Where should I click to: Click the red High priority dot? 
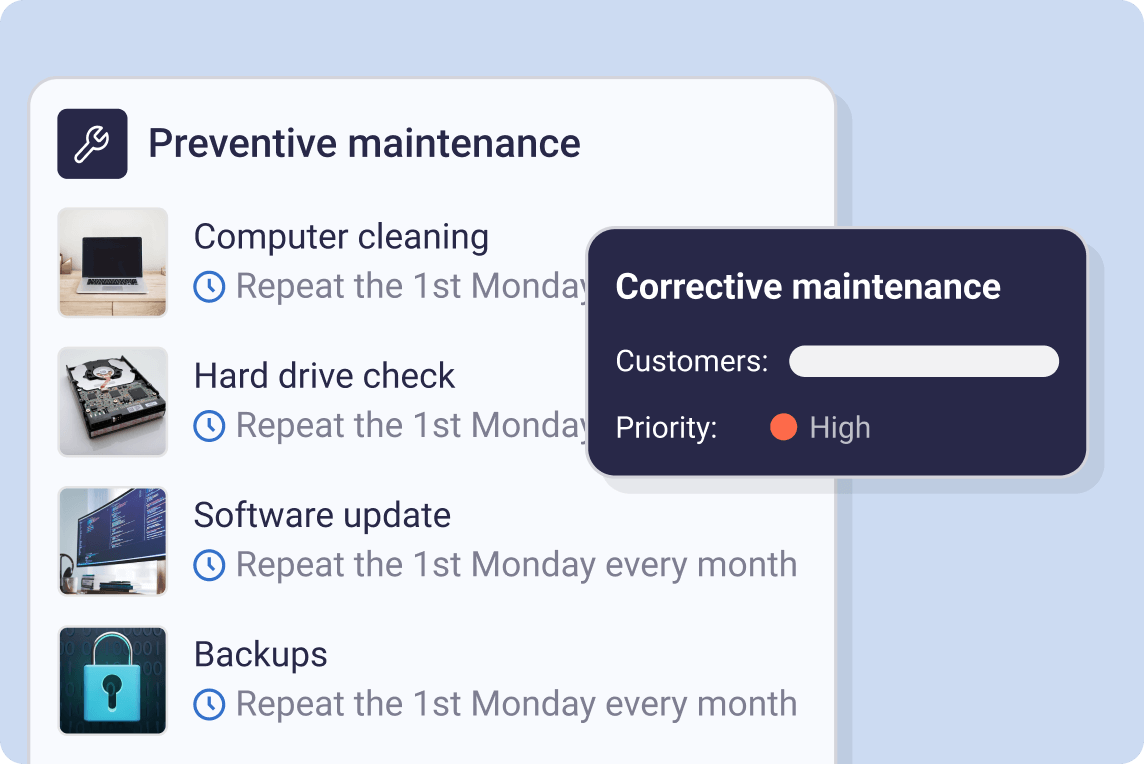click(783, 428)
